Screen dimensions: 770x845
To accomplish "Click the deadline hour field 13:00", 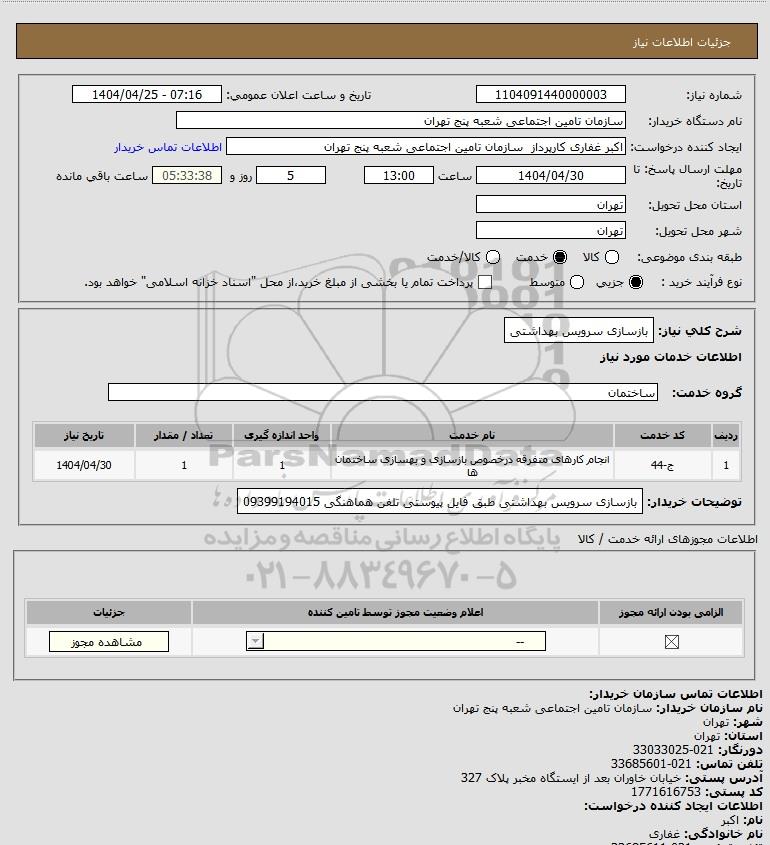I will [399, 175].
